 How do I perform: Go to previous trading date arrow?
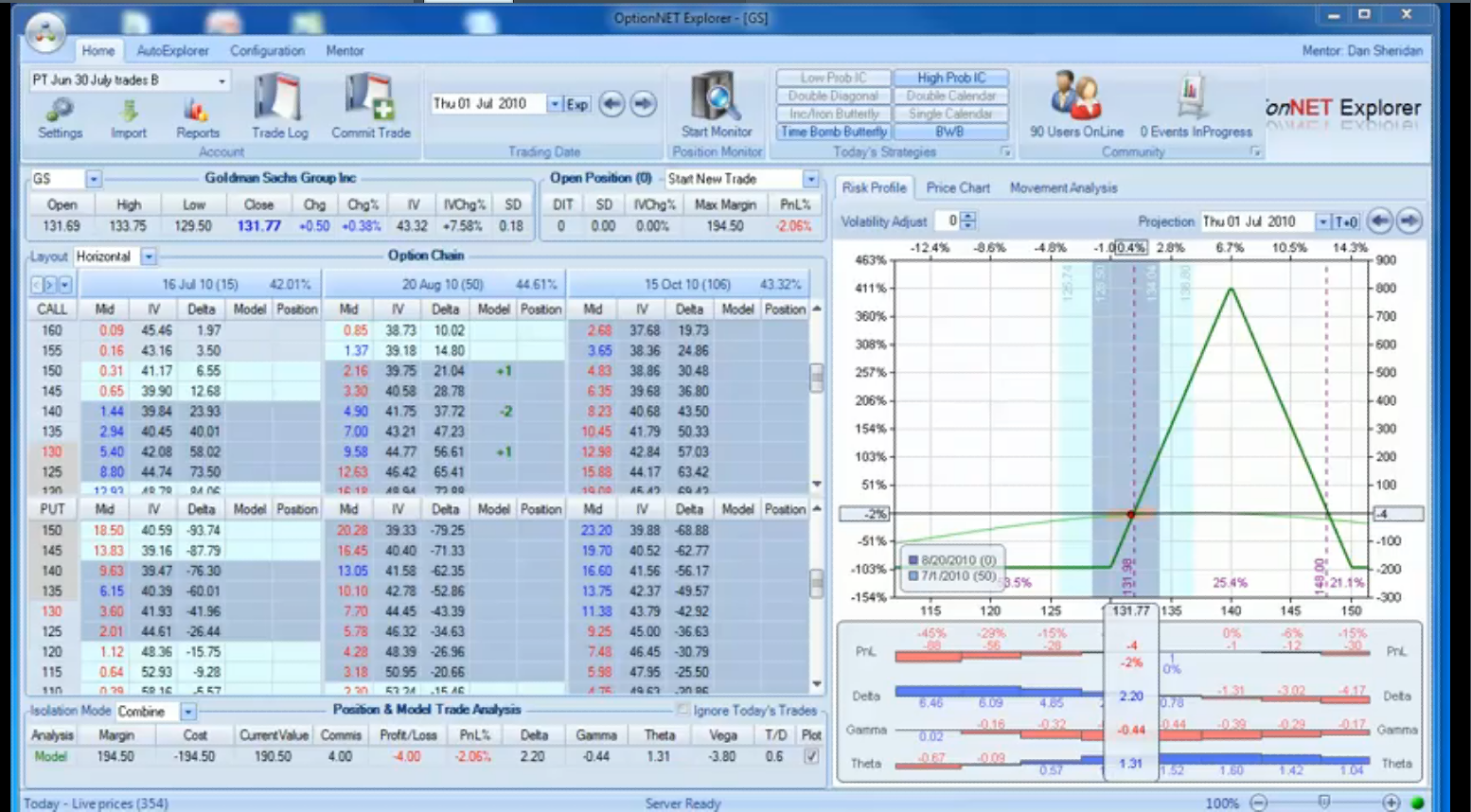tap(612, 104)
